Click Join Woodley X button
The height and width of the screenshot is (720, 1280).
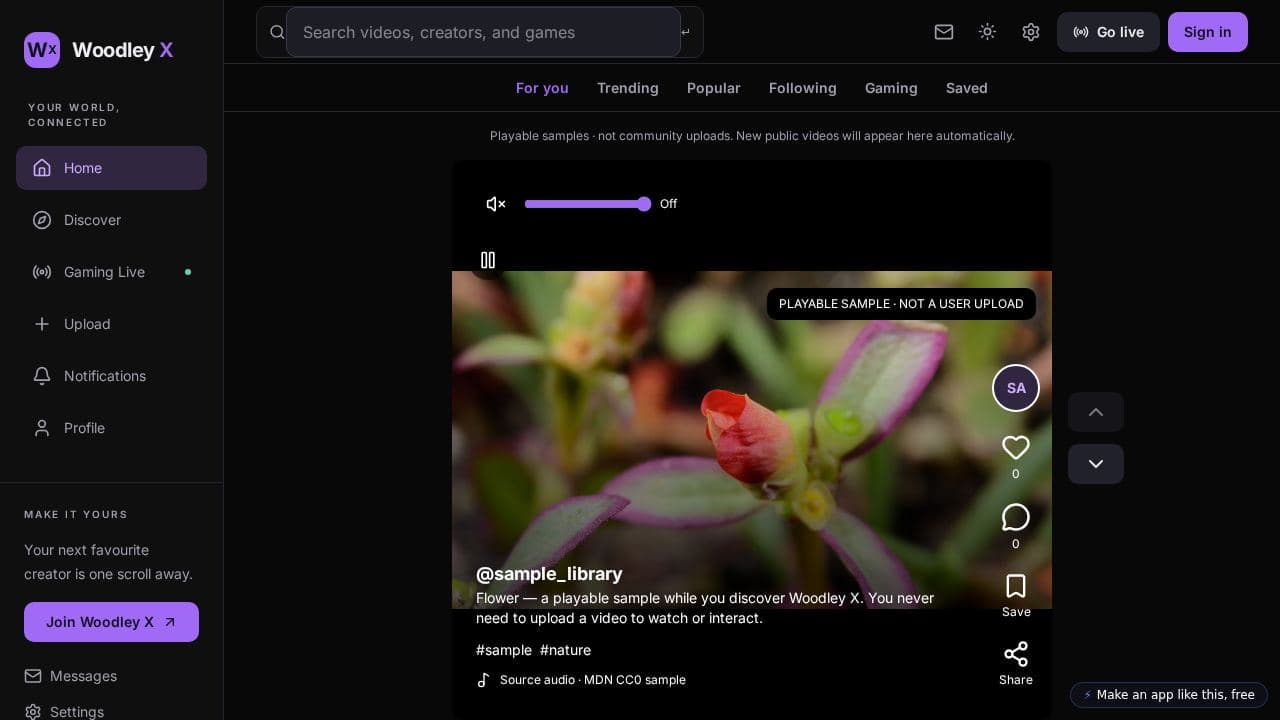click(x=111, y=622)
